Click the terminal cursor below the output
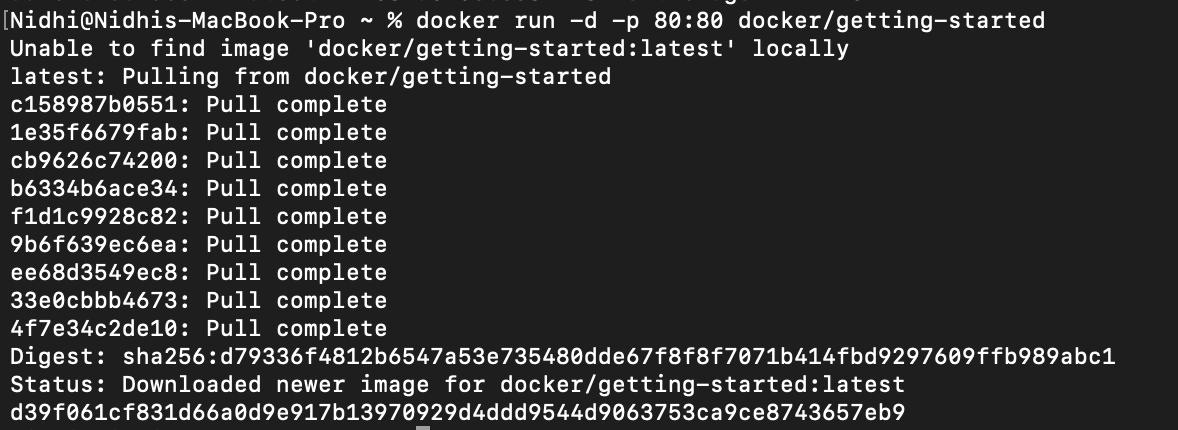This screenshot has width=1178, height=430. pos(423,427)
